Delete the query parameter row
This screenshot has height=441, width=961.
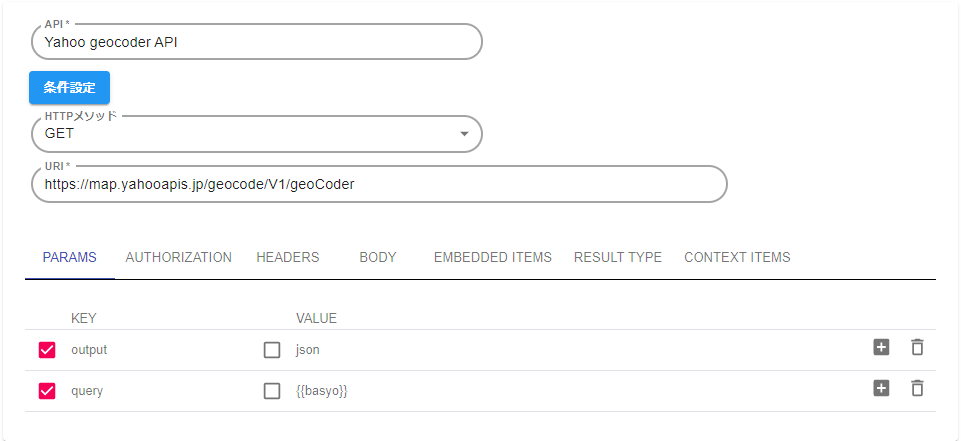(917, 389)
